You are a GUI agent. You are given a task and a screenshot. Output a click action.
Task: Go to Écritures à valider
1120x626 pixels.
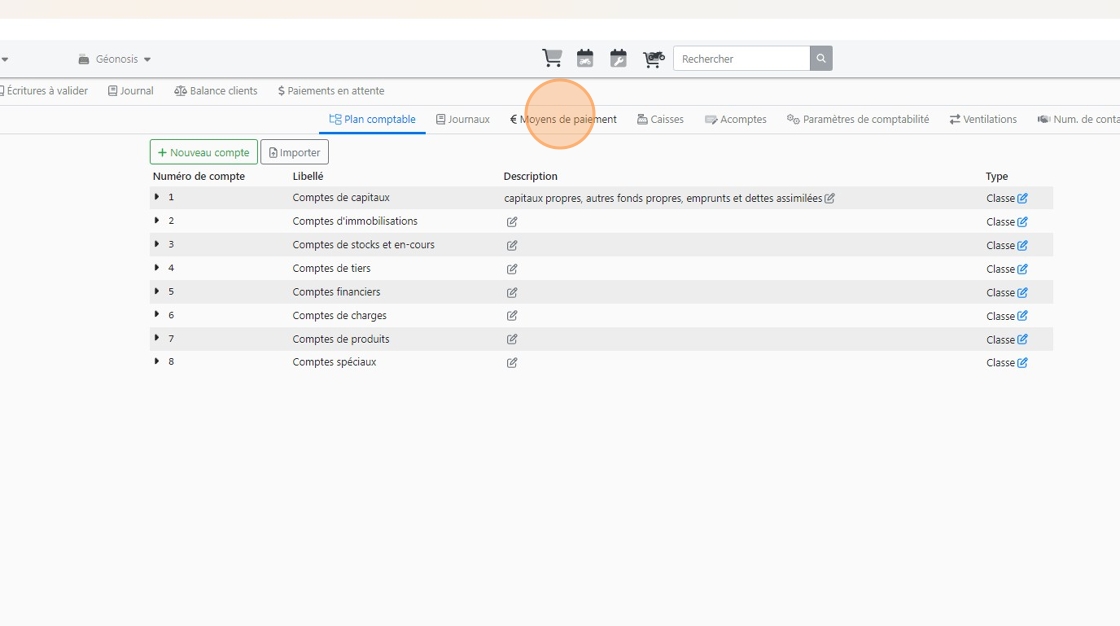(x=44, y=91)
